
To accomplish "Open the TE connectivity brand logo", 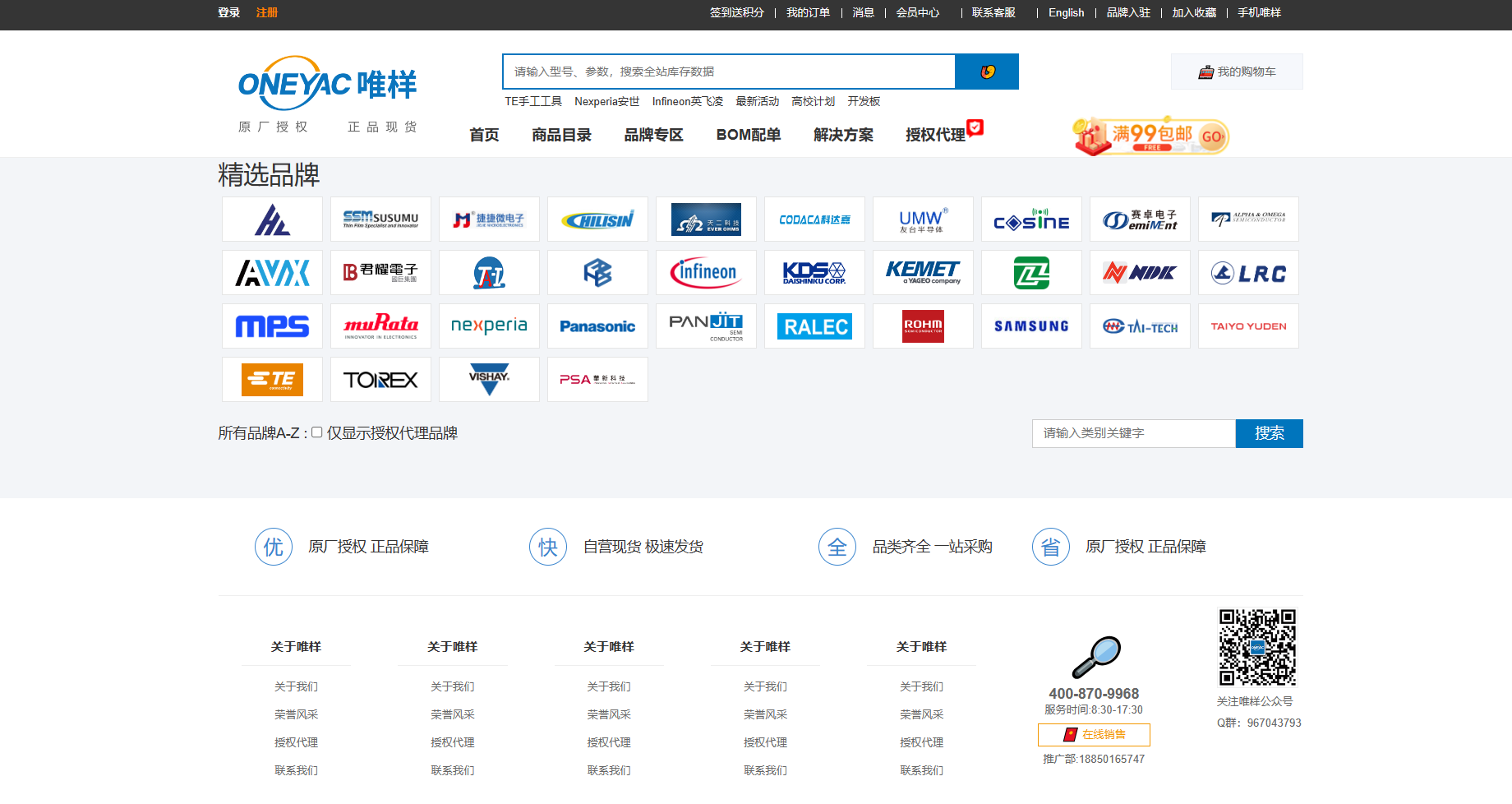I will [272, 379].
